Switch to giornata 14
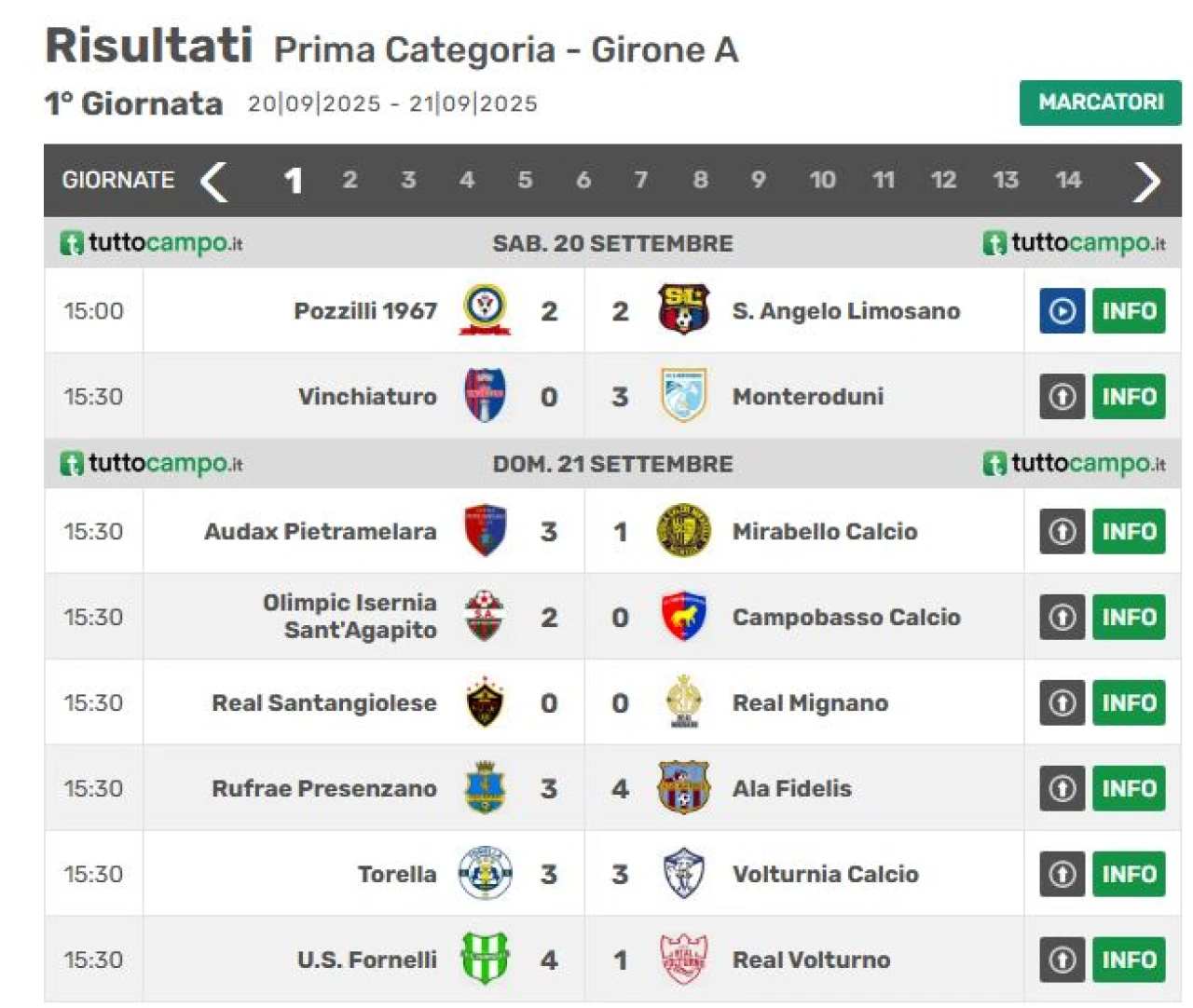The width and height of the screenshot is (1193, 1008). [x=1068, y=180]
